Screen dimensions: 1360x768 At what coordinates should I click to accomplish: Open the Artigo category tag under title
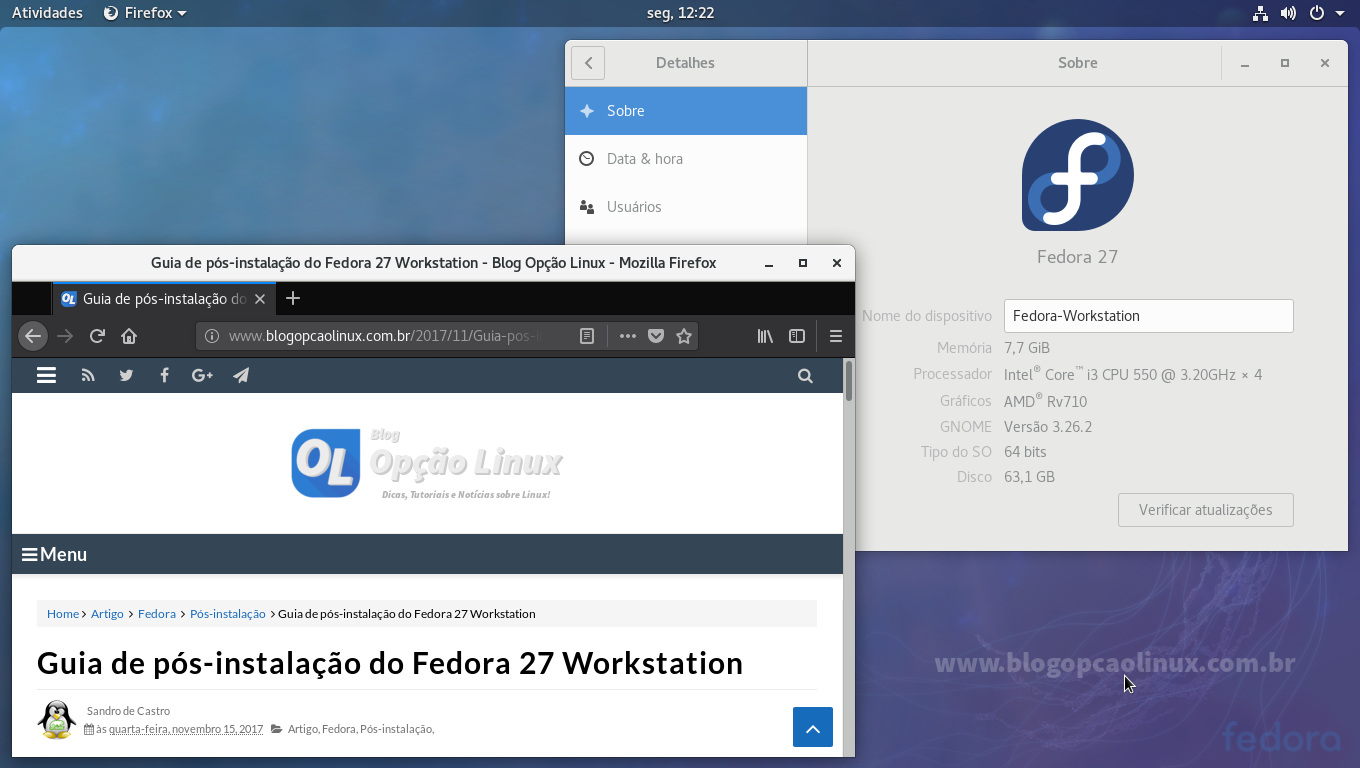303,729
